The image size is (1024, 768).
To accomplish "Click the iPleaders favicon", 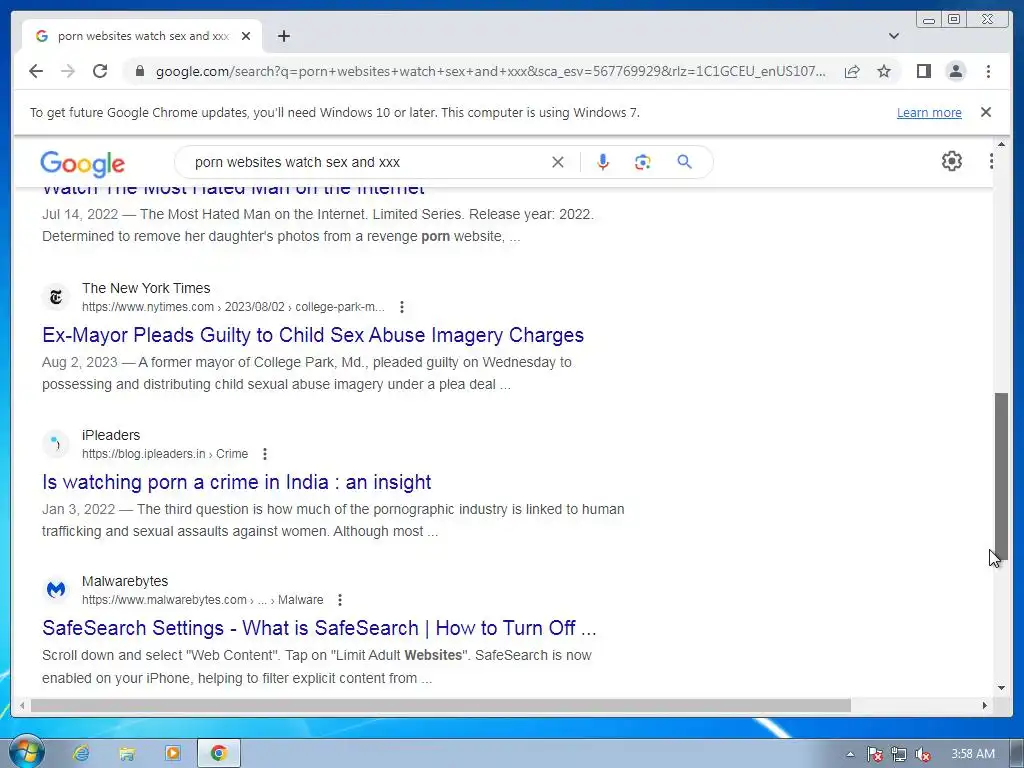I will pyautogui.click(x=56, y=444).
